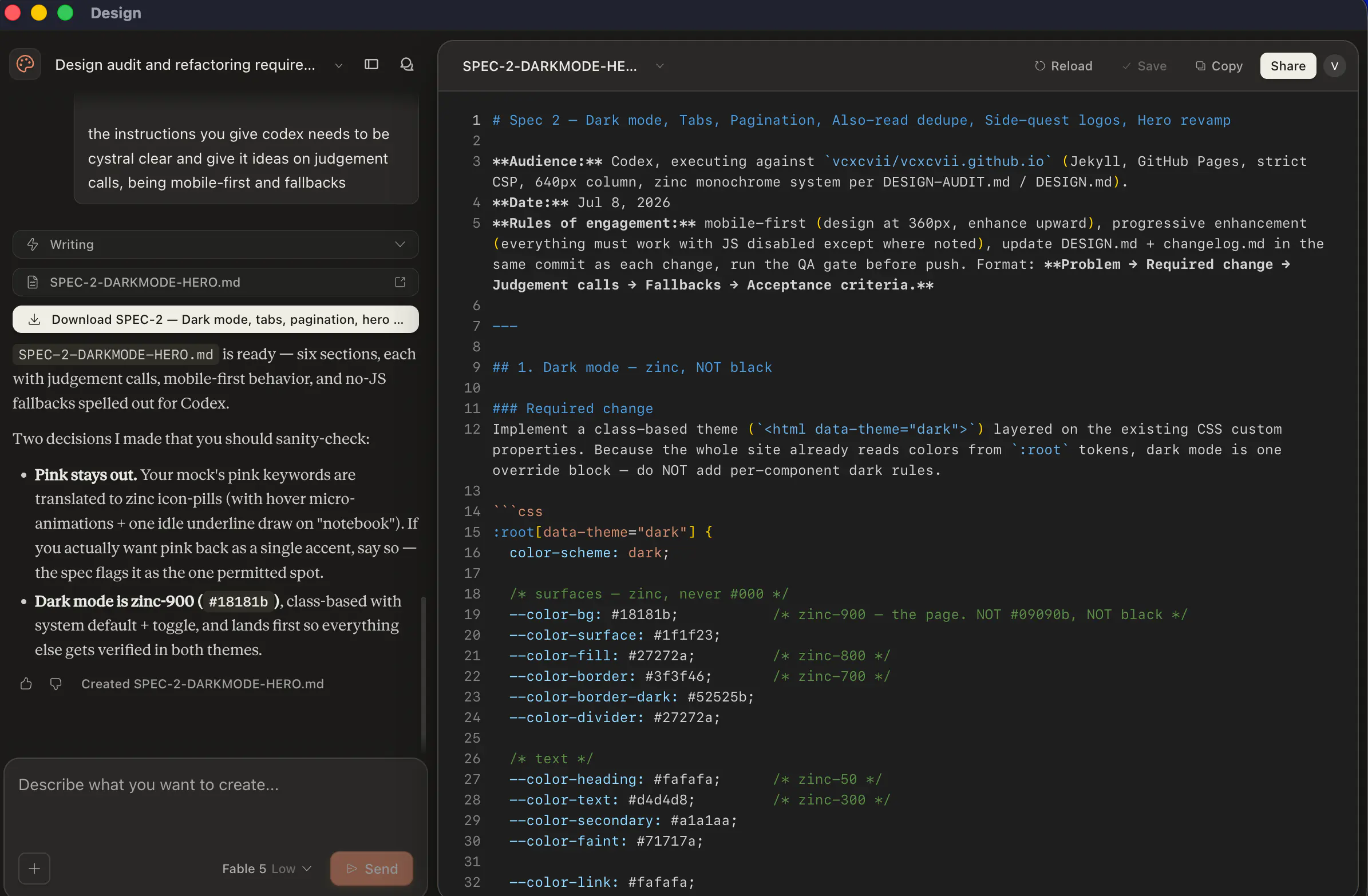Click the '/* text */' comment line
The width and height of the screenshot is (1368, 896).
(x=551, y=759)
